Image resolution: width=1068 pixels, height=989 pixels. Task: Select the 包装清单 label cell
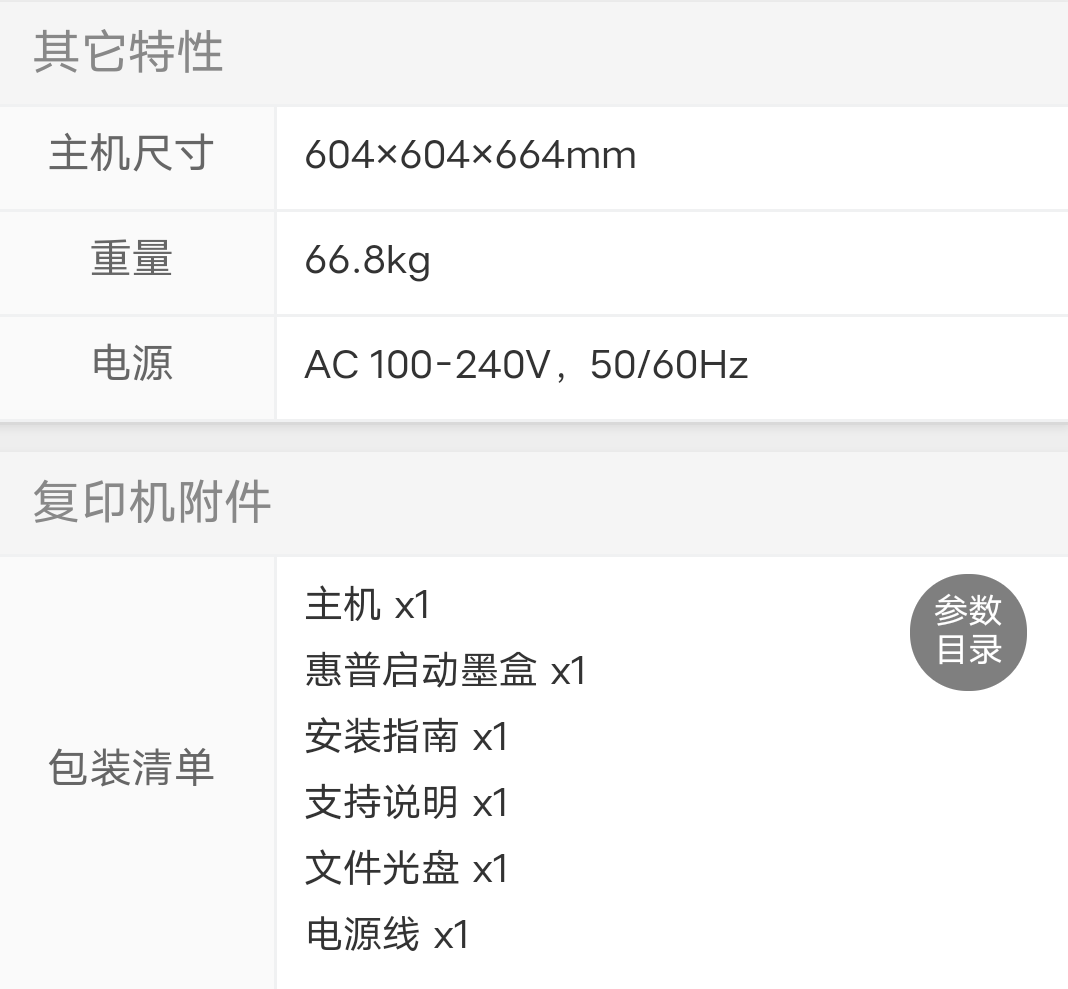point(132,769)
